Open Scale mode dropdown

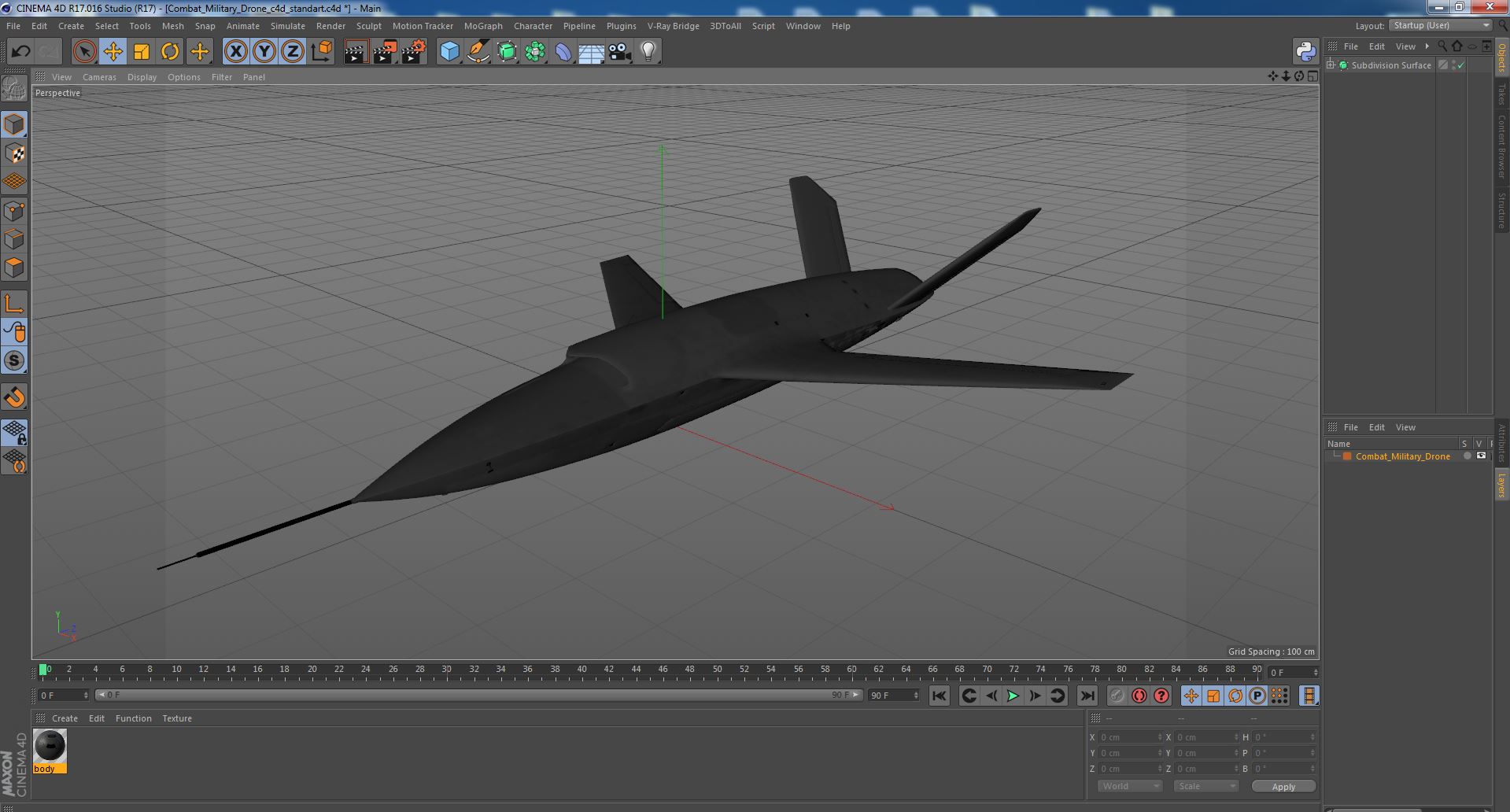1205,786
